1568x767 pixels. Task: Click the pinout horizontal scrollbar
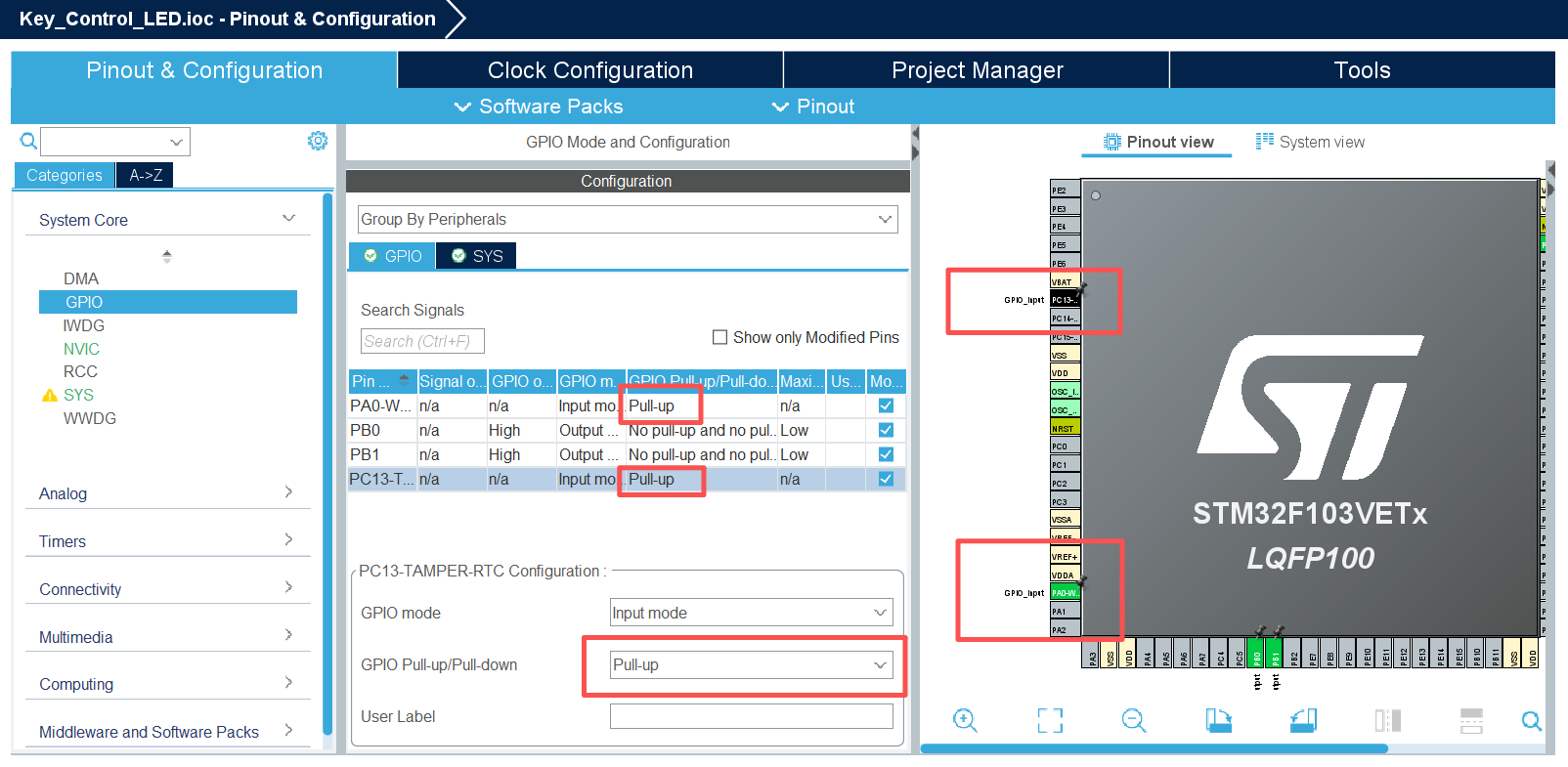[x=1154, y=748]
